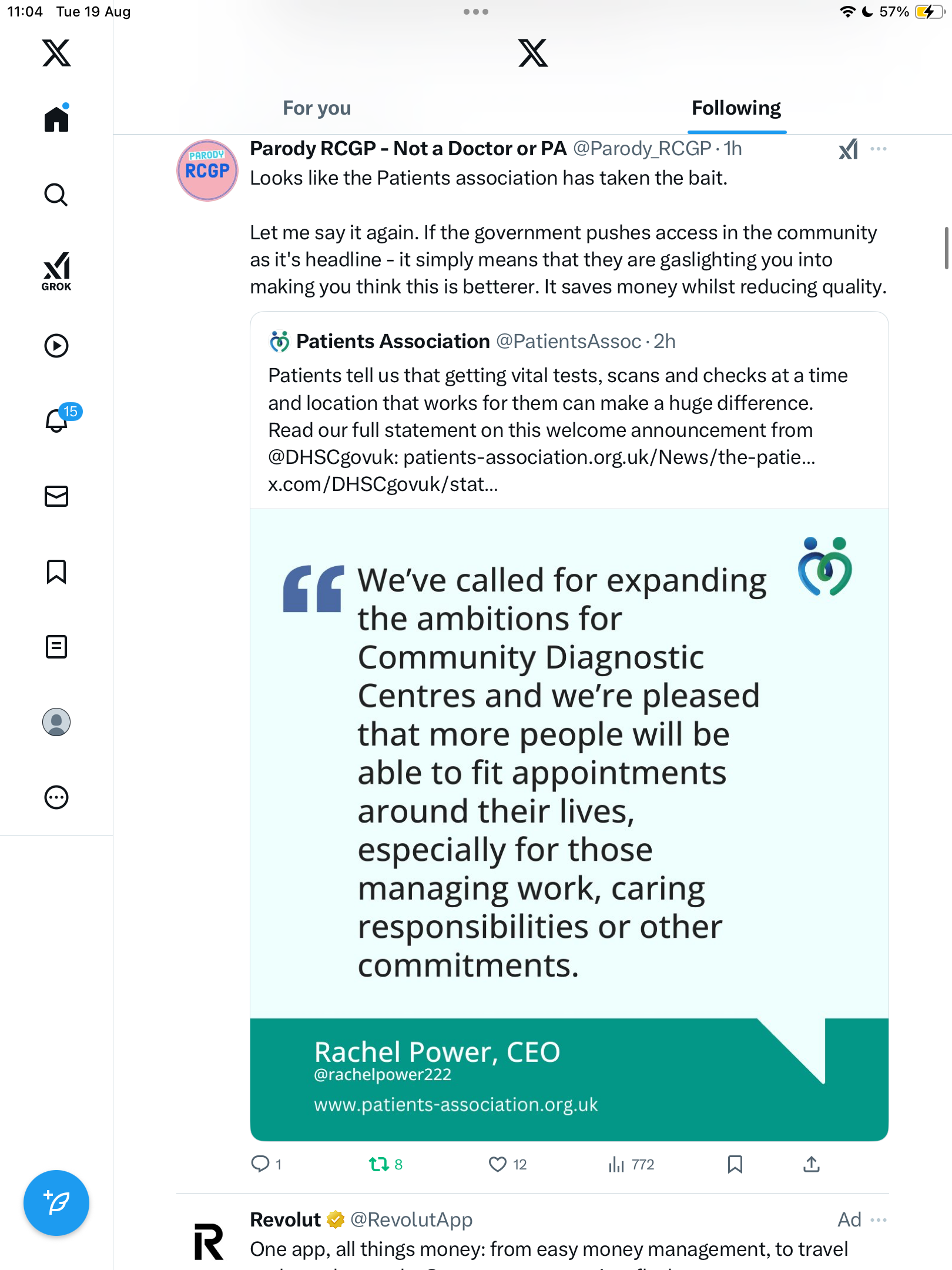952x1270 pixels.
Task: Open the Rachel Power quote image
Action: click(569, 824)
